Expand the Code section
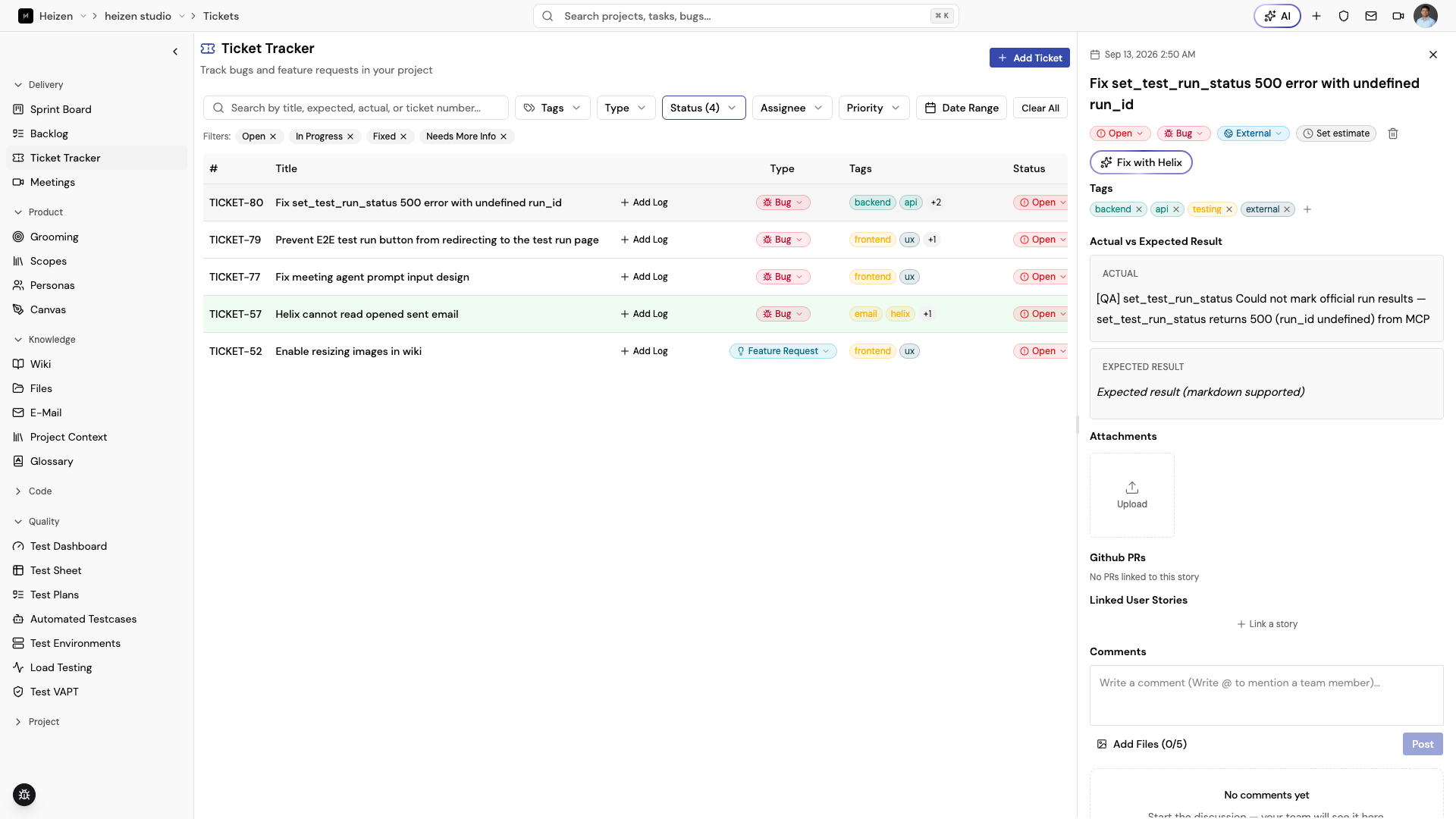Image resolution: width=1456 pixels, height=819 pixels. click(x=33, y=491)
